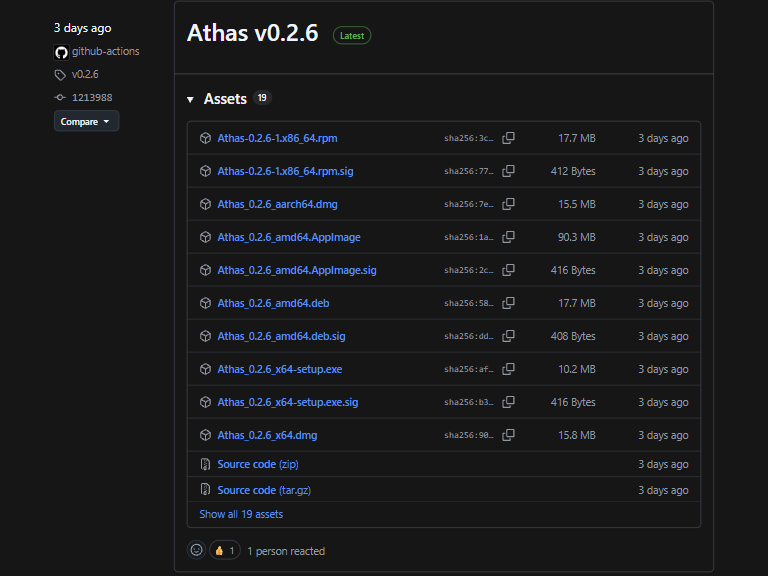Collapse the Assets section
Image resolution: width=768 pixels, height=576 pixels.
(191, 99)
